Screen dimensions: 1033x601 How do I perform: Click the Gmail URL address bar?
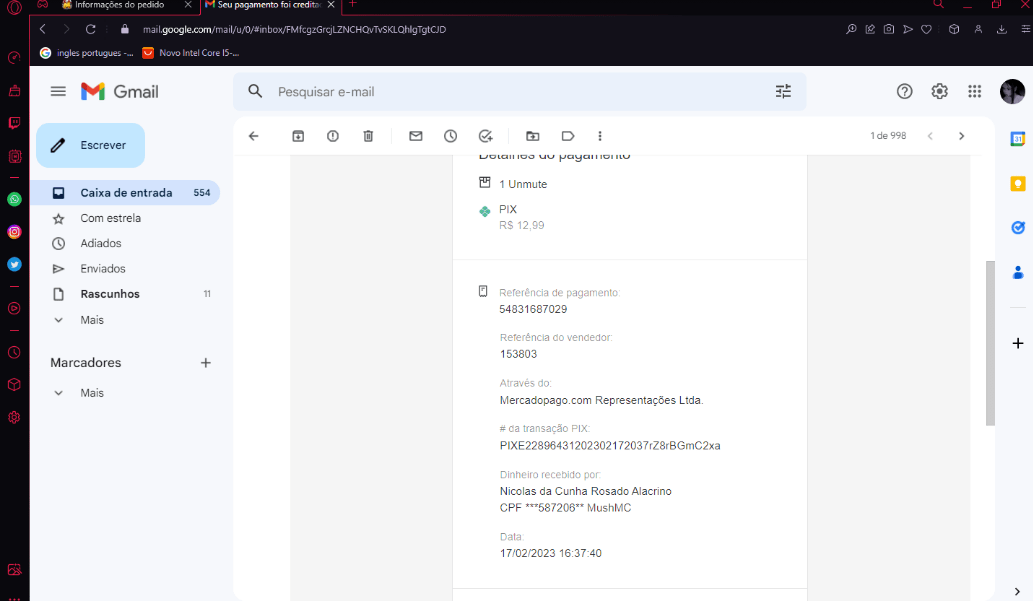click(294, 30)
